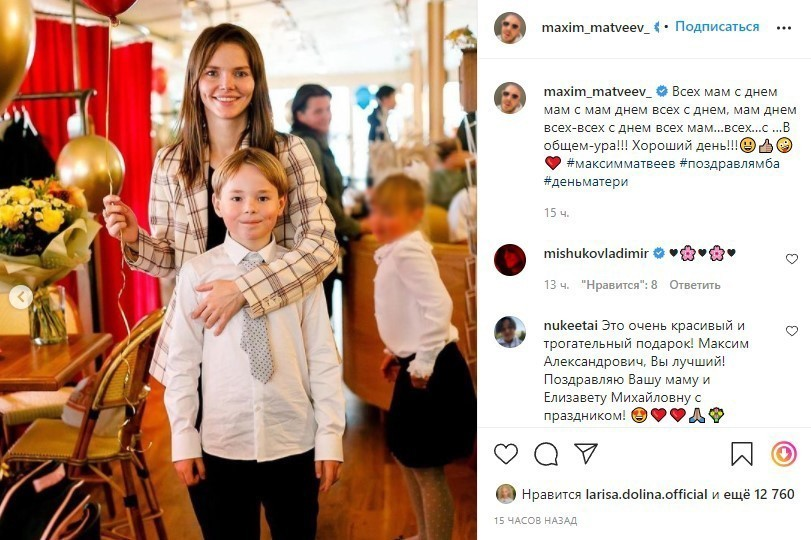Click Подписаться to follow the account
811x540 pixels.
(717, 26)
